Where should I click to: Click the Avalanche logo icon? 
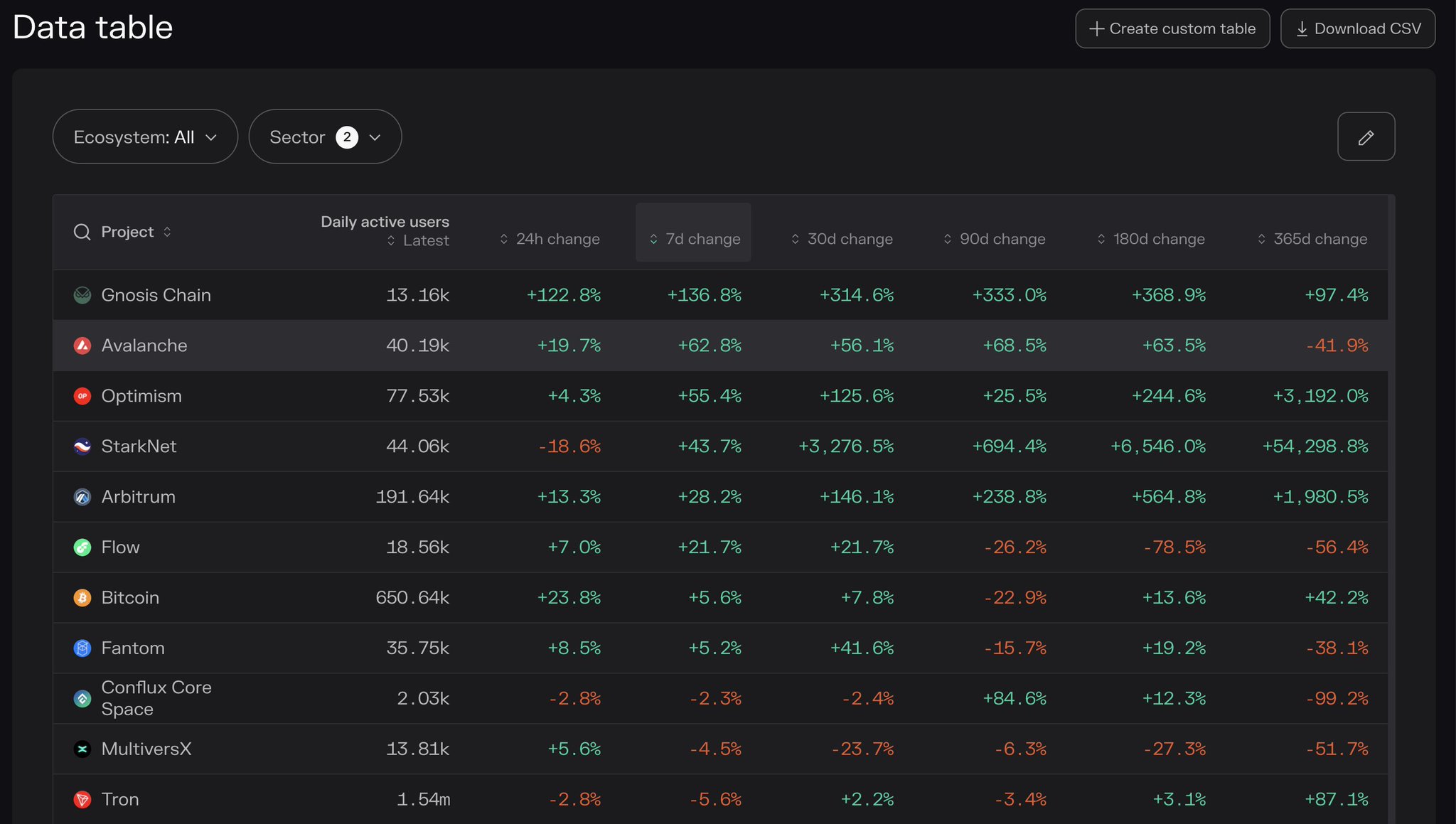click(x=82, y=346)
